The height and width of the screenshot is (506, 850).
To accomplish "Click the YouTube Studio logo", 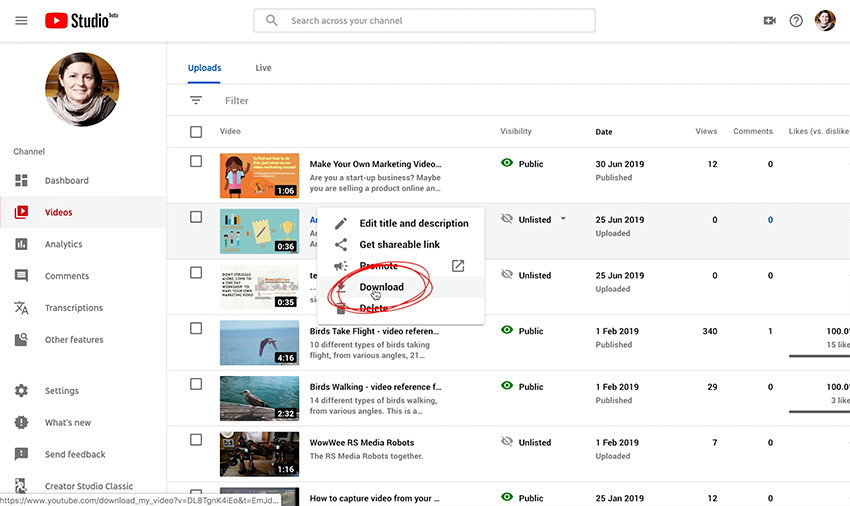I will (81, 21).
